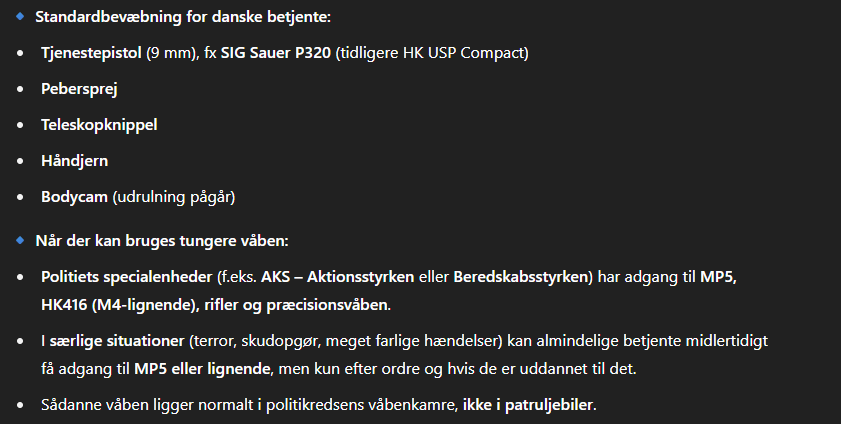Click the bullet point before "Sådanne våben"
The height and width of the screenshot is (424, 841).
tap(19, 404)
